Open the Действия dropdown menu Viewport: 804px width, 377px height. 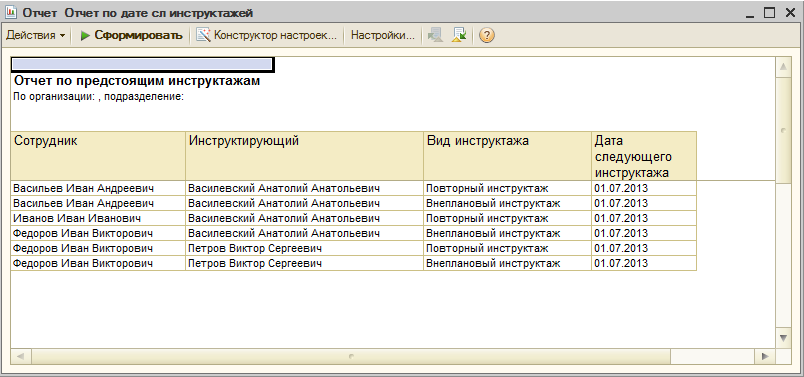[36, 35]
